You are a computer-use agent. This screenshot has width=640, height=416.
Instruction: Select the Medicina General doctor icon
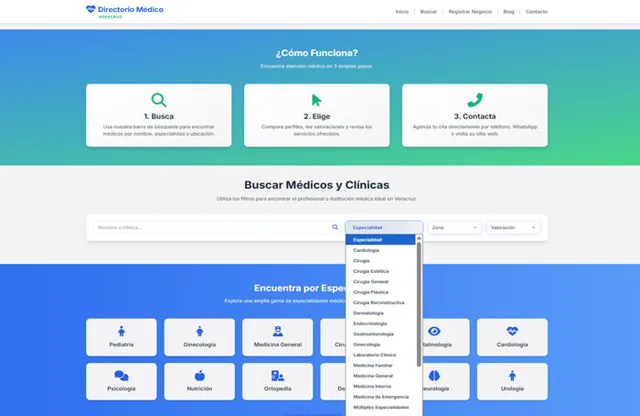coord(278,331)
